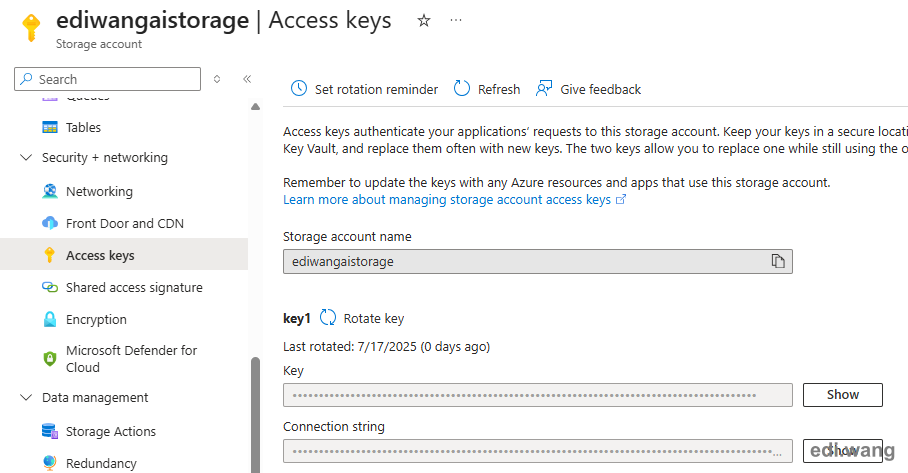Click the sidebar scrollbar thumb
Image resolution: width=908 pixels, height=473 pixels.
coord(255,415)
